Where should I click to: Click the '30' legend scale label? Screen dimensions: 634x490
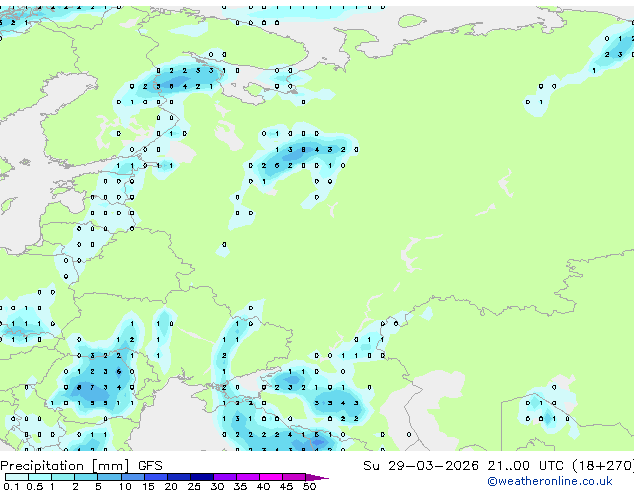point(217,486)
